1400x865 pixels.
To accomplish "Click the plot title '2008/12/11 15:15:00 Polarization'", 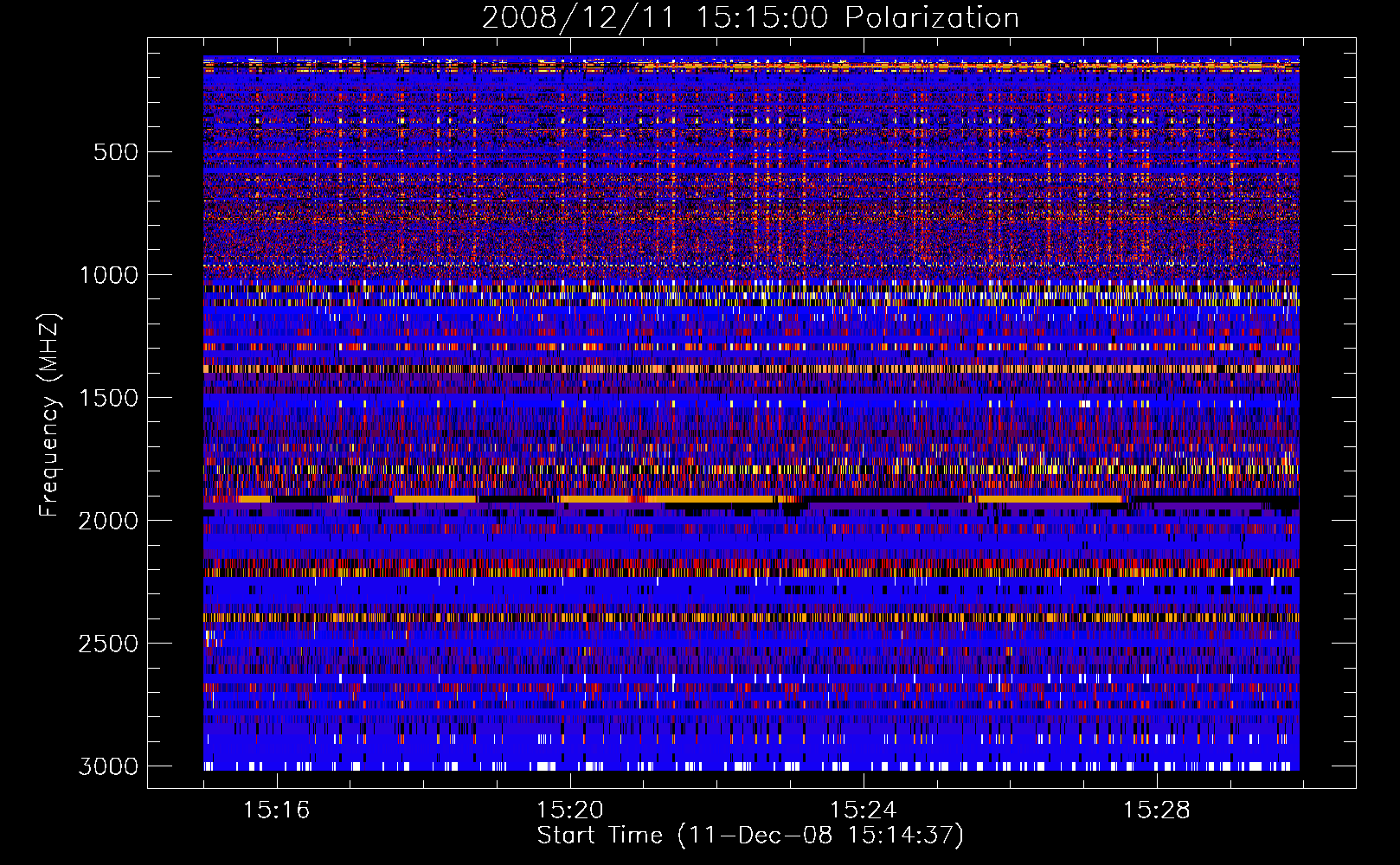I will tap(750, 18).
